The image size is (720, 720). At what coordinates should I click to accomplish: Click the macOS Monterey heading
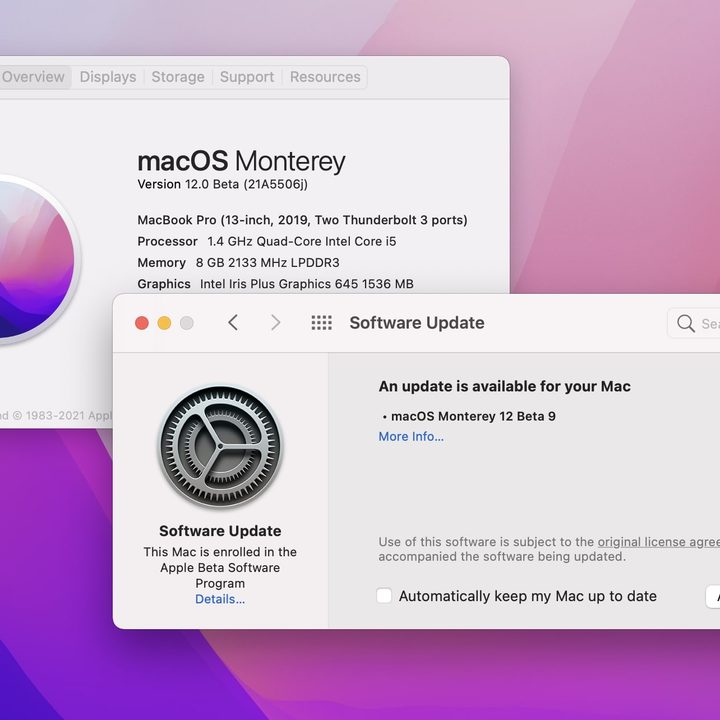[x=241, y=161]
